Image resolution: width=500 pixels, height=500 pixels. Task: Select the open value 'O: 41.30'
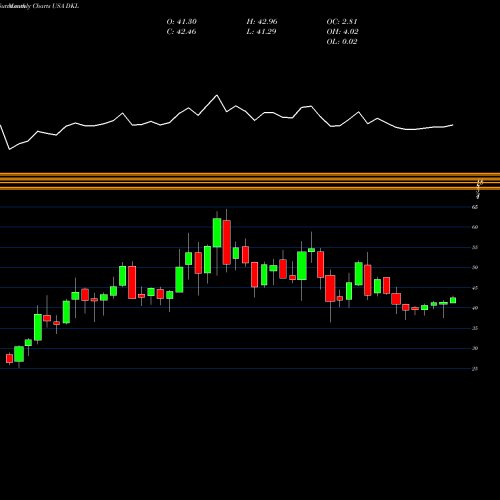point(182,22)
